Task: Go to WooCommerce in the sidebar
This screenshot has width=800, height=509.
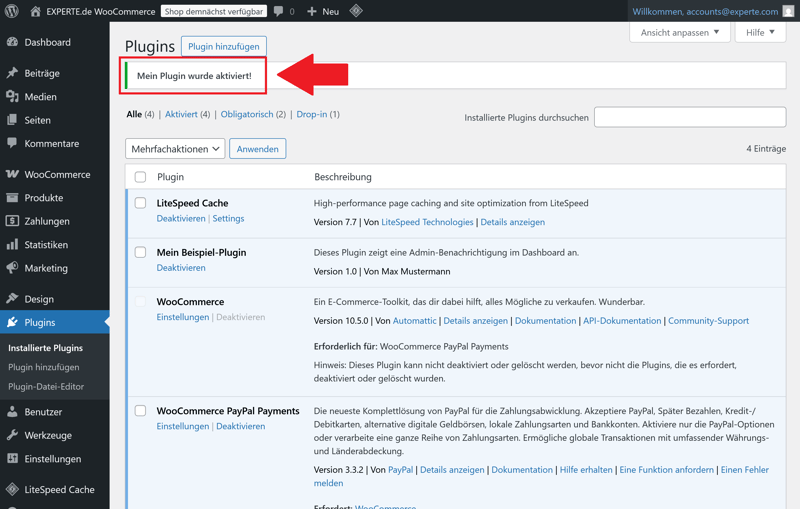Action: pos(57,174)
